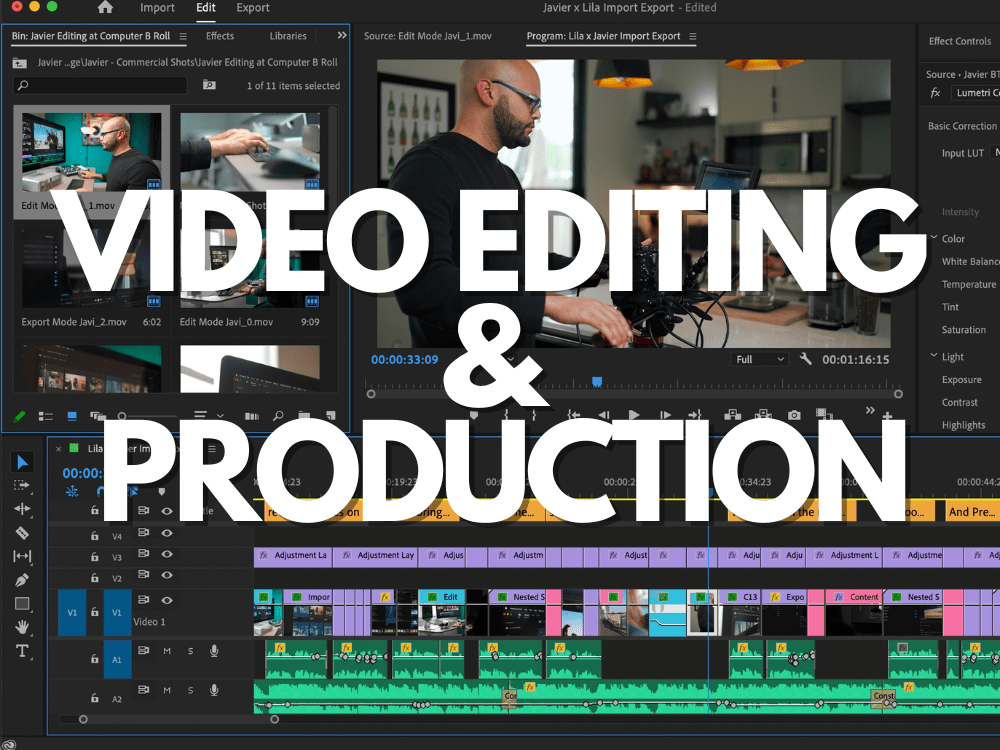Image resolution: width=1000 pixels, height=750 pixels.
Task: Click New Item icon in bin footer
Action: [330, 416]
